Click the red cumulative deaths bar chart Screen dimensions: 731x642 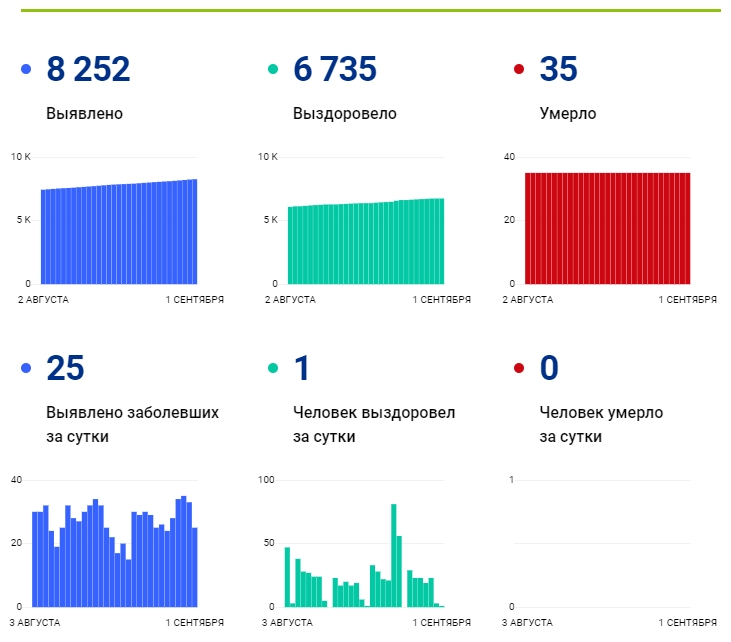click(x=607, y=228)
